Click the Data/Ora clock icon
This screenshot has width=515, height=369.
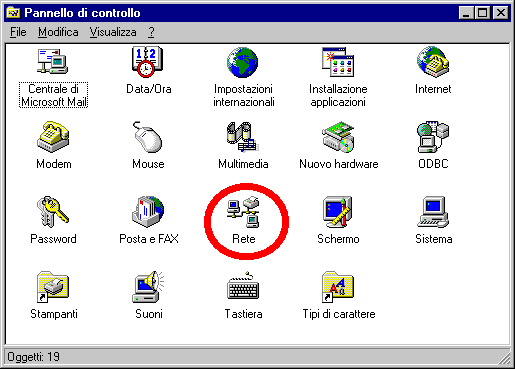coord(148,62)
